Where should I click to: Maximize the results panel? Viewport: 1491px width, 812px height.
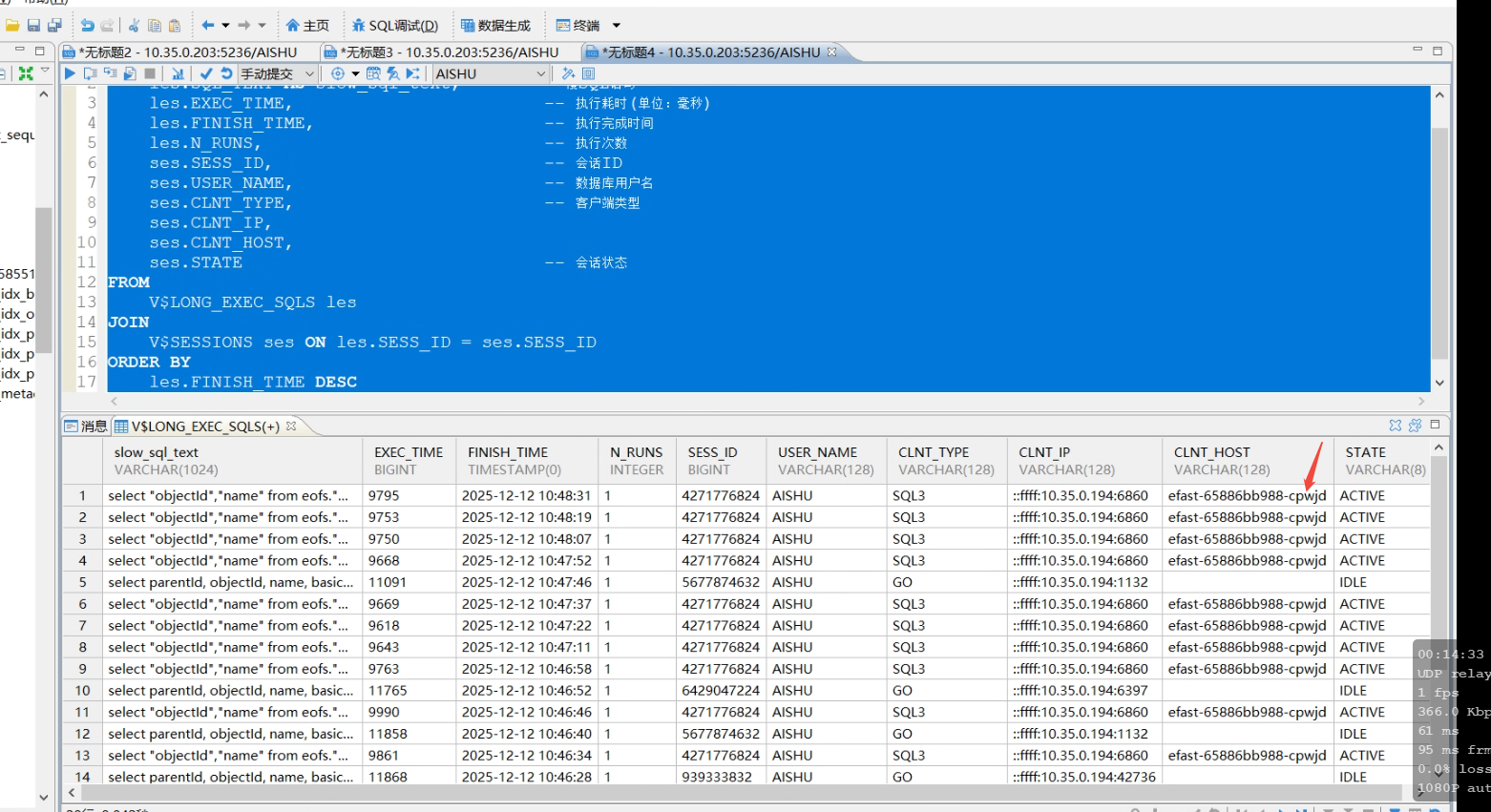coord(1436,425)
